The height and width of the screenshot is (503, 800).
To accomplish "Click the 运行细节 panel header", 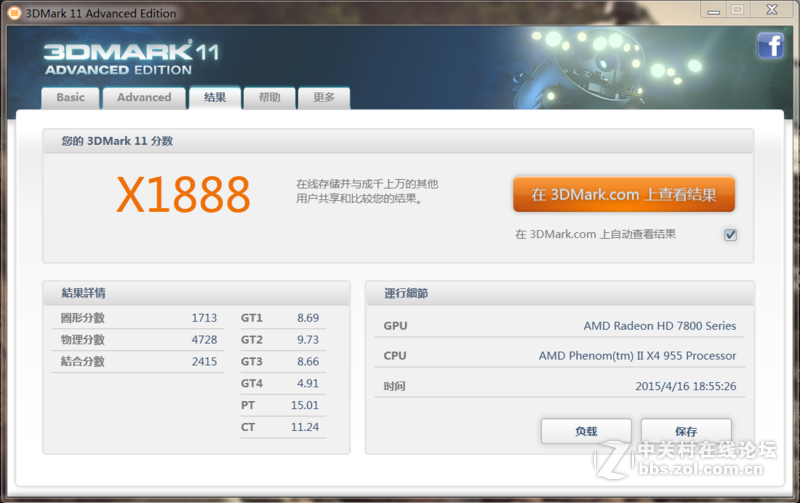I will pyautogui.click(x=406, y=293).
